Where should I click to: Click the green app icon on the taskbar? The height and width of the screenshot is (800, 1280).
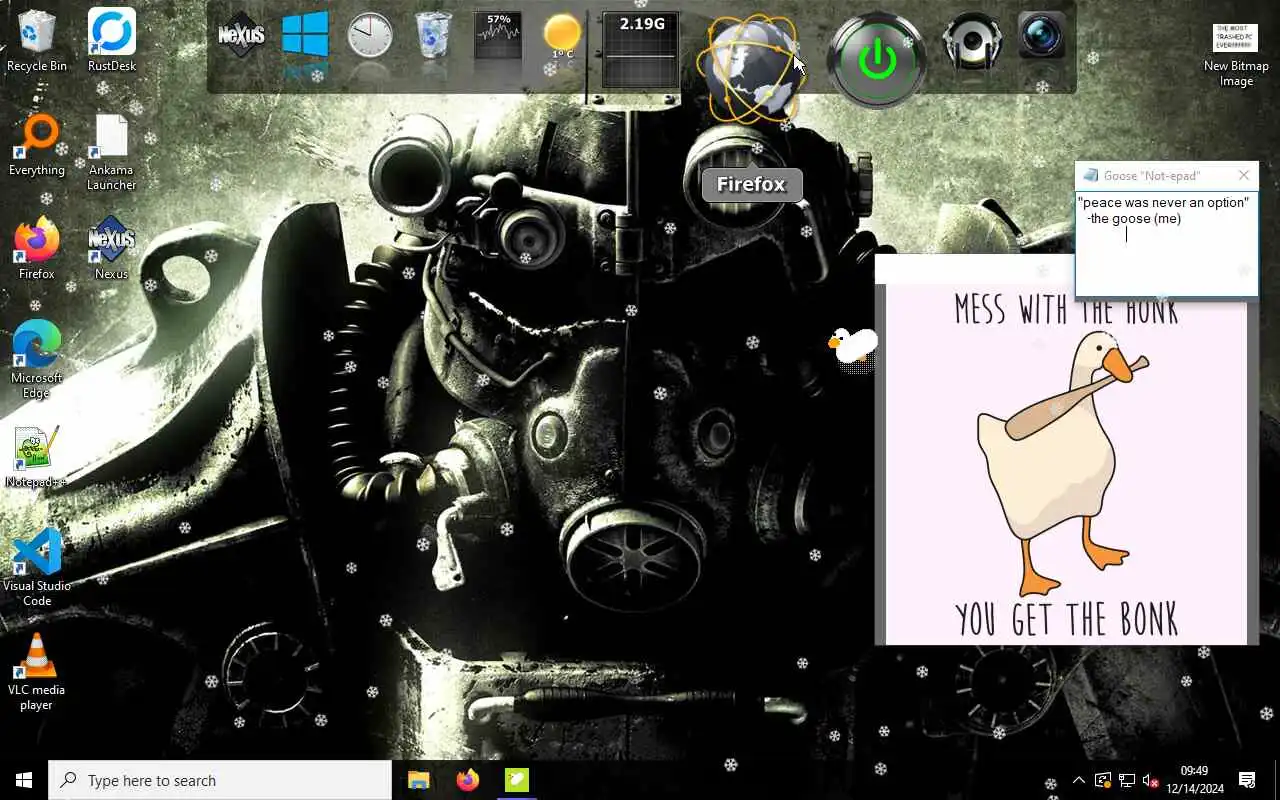click(517, 780)
